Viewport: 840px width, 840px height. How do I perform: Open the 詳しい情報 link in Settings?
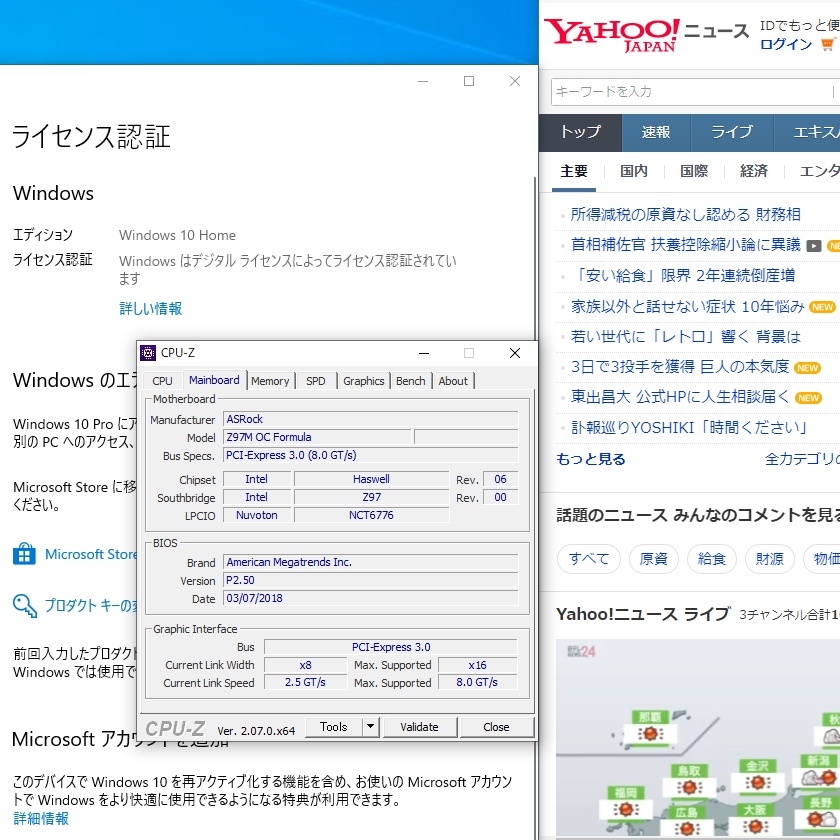pos(151,309)
